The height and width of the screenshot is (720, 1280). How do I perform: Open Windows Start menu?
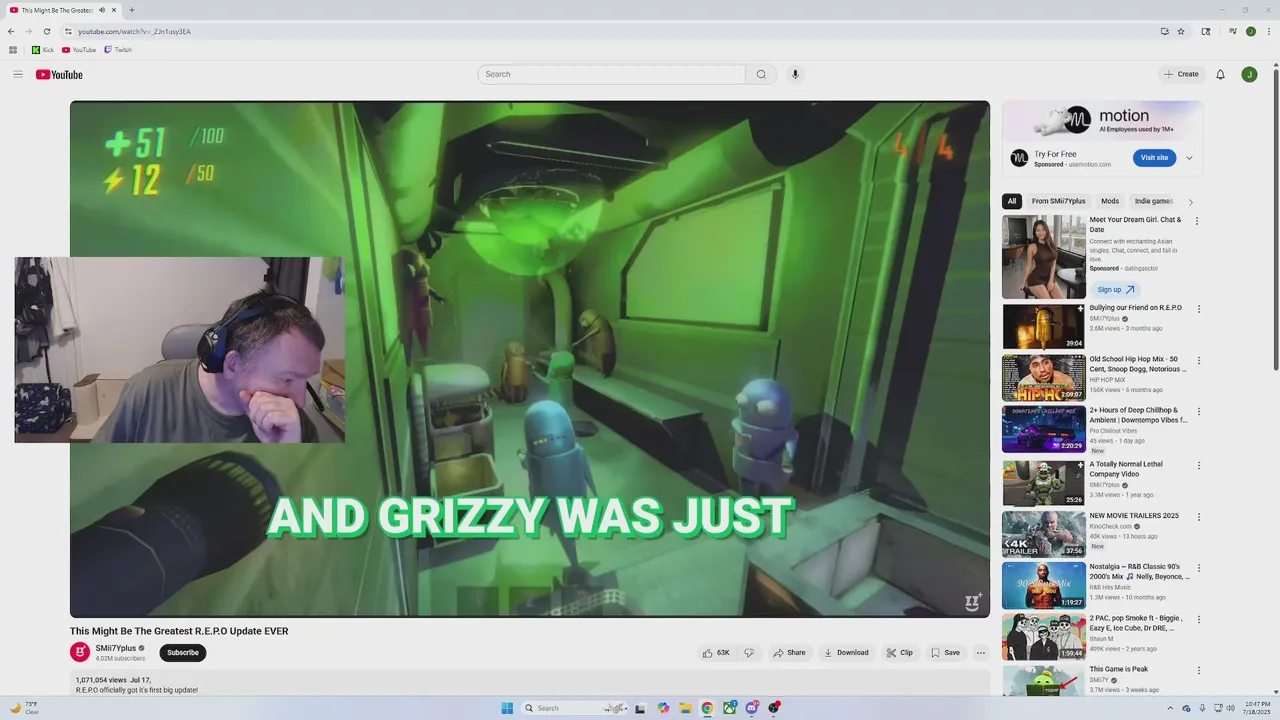[x=507, y=708]
